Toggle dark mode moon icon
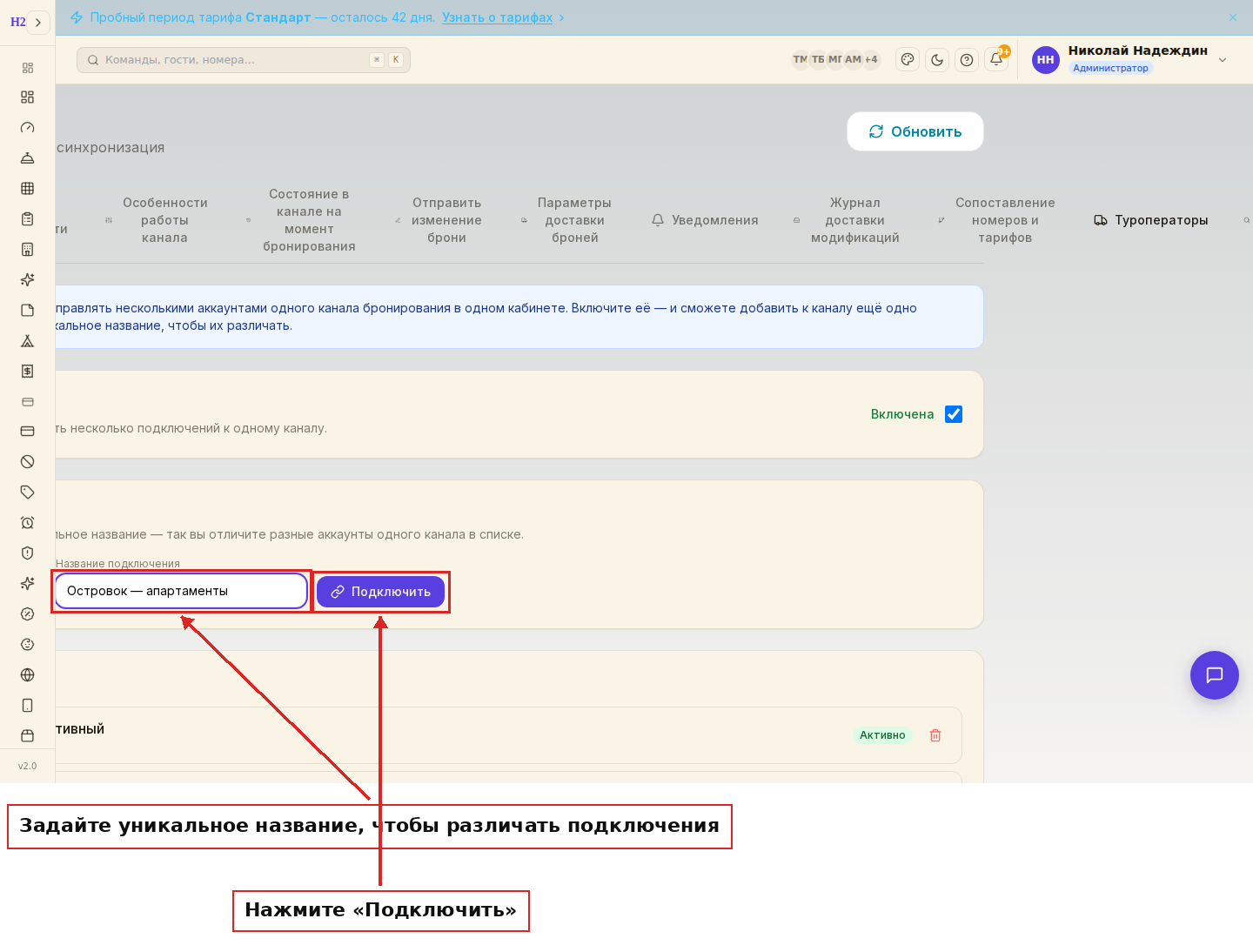Viewport: 1253px width, 952px height. [x=937, y=60]
